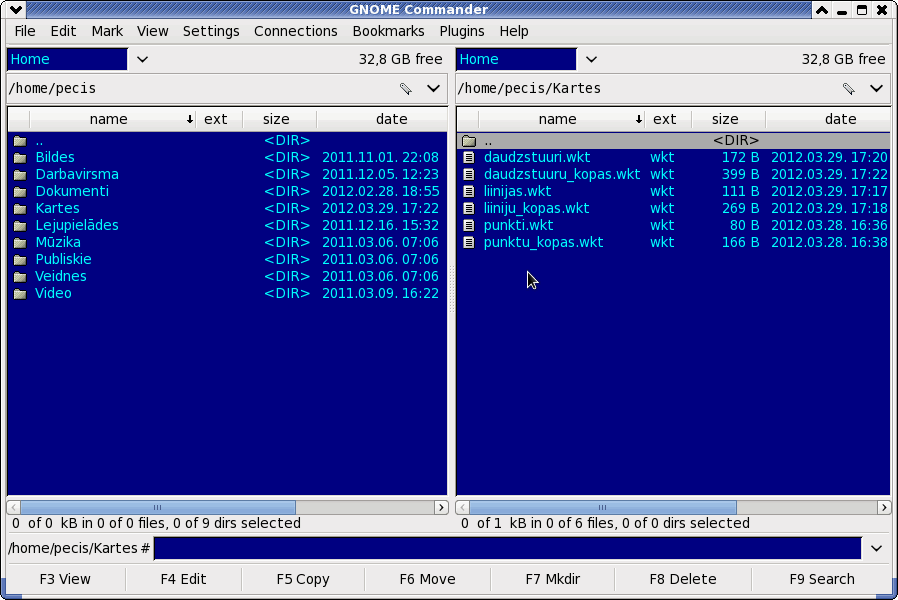This screenshot has width=898, height=600.
Task: Select the punktu_kopas.wkt file name
Action: pos(543,243)
